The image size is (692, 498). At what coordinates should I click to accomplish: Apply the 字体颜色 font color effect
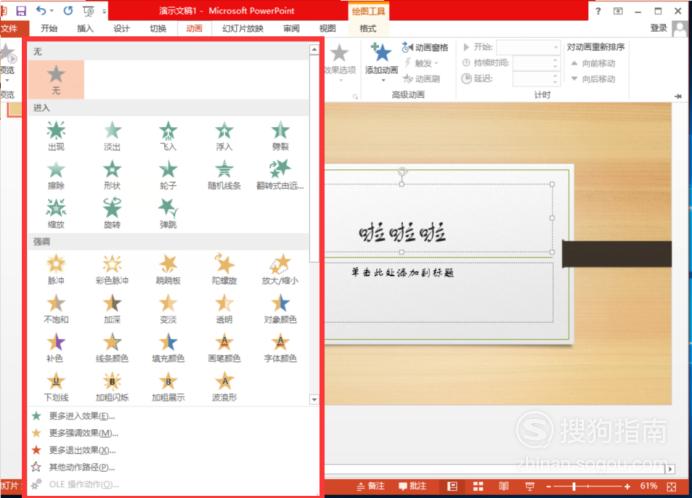280,347
